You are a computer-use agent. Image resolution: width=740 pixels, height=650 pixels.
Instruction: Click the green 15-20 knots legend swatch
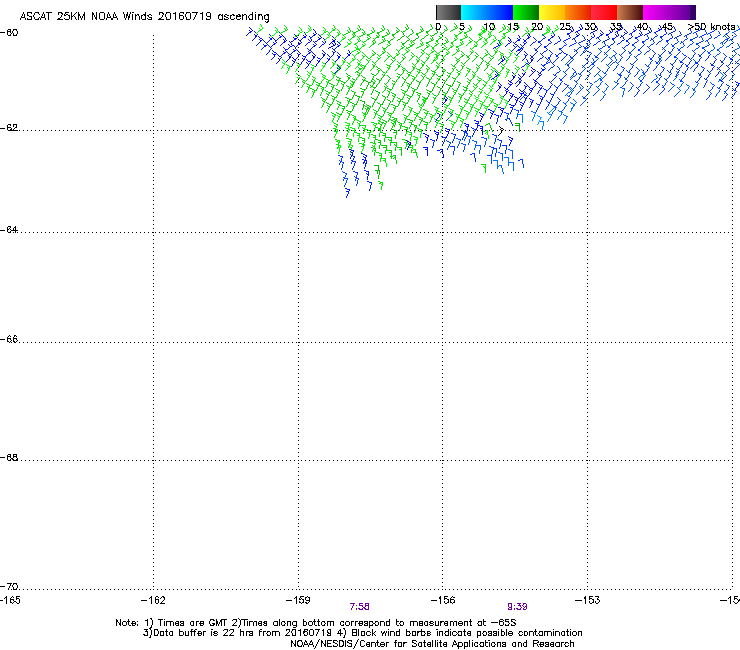point(526,12)
